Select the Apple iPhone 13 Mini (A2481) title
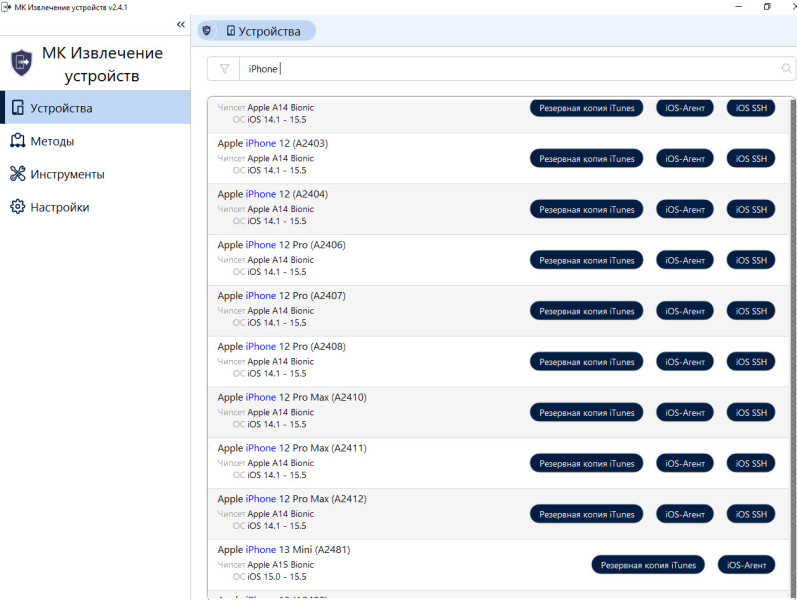 (x=284, y=550)
